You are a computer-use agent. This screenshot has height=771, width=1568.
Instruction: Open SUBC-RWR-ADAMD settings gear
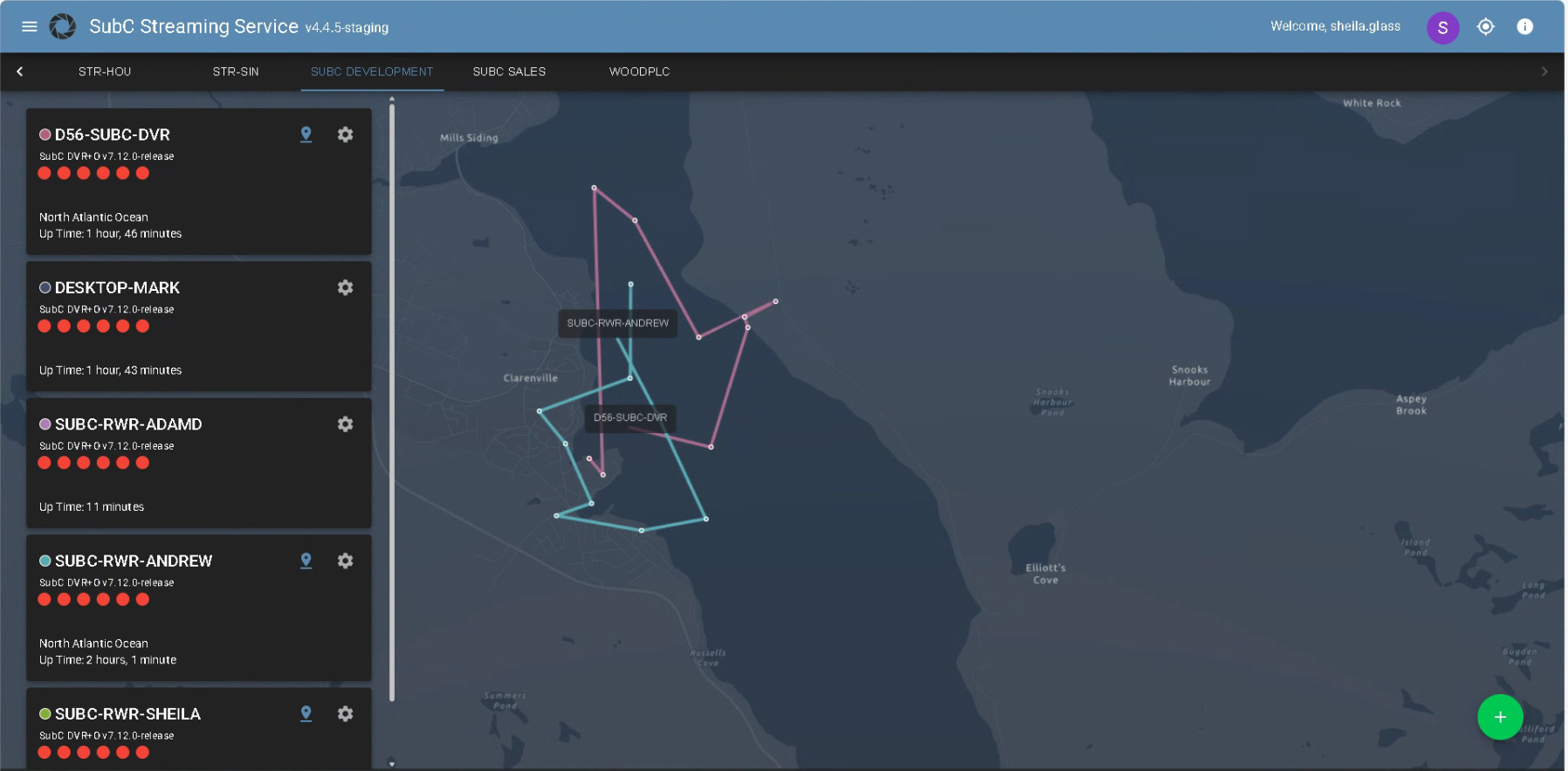click(x=345, y=424)
